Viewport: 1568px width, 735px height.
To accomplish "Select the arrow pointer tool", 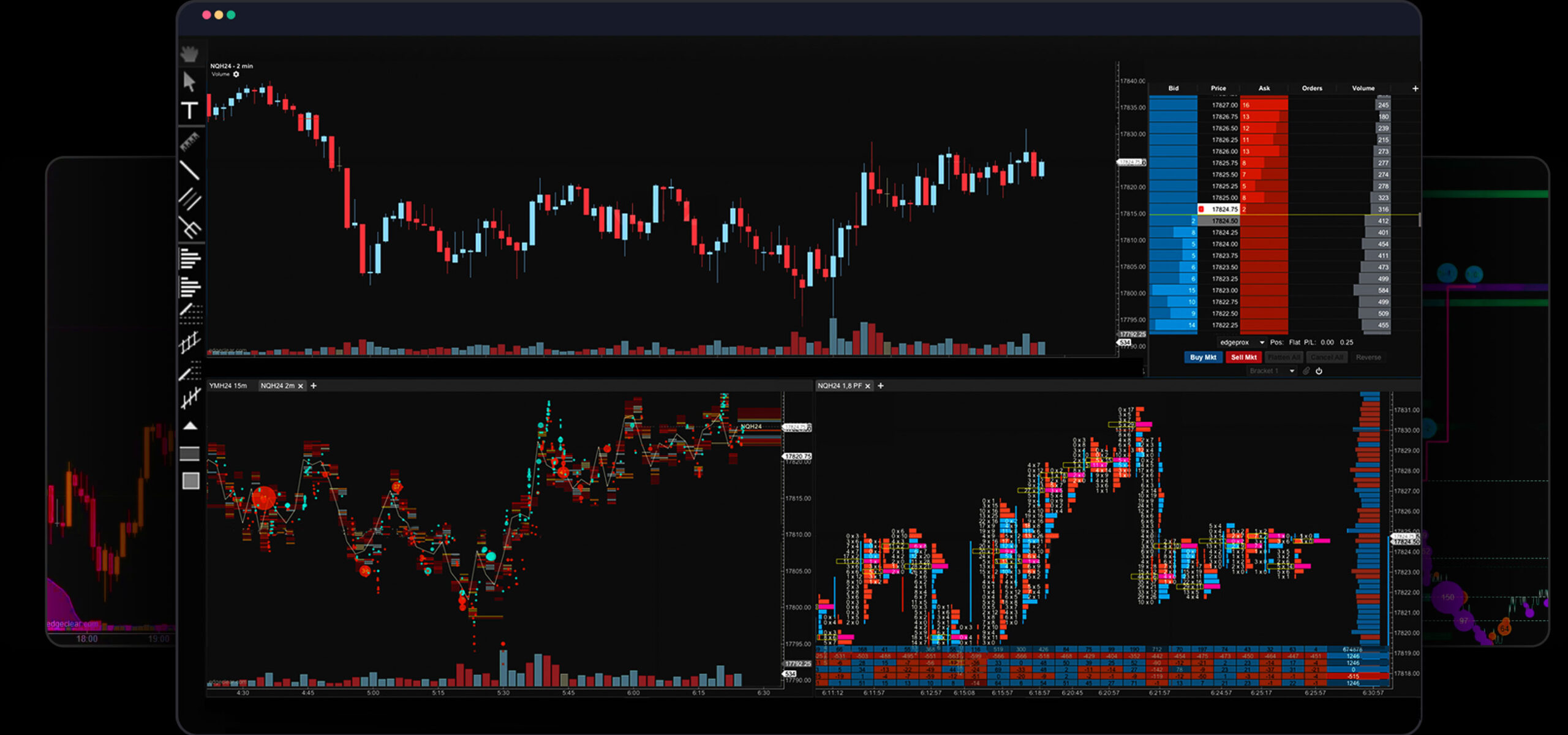I will pos(189,81).
